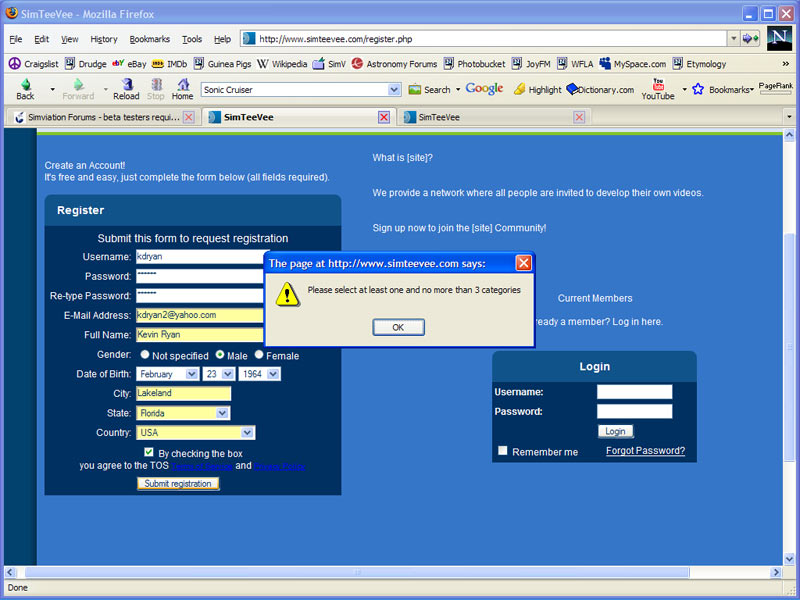
Task: Open the History menu
Action: [104, 39]
